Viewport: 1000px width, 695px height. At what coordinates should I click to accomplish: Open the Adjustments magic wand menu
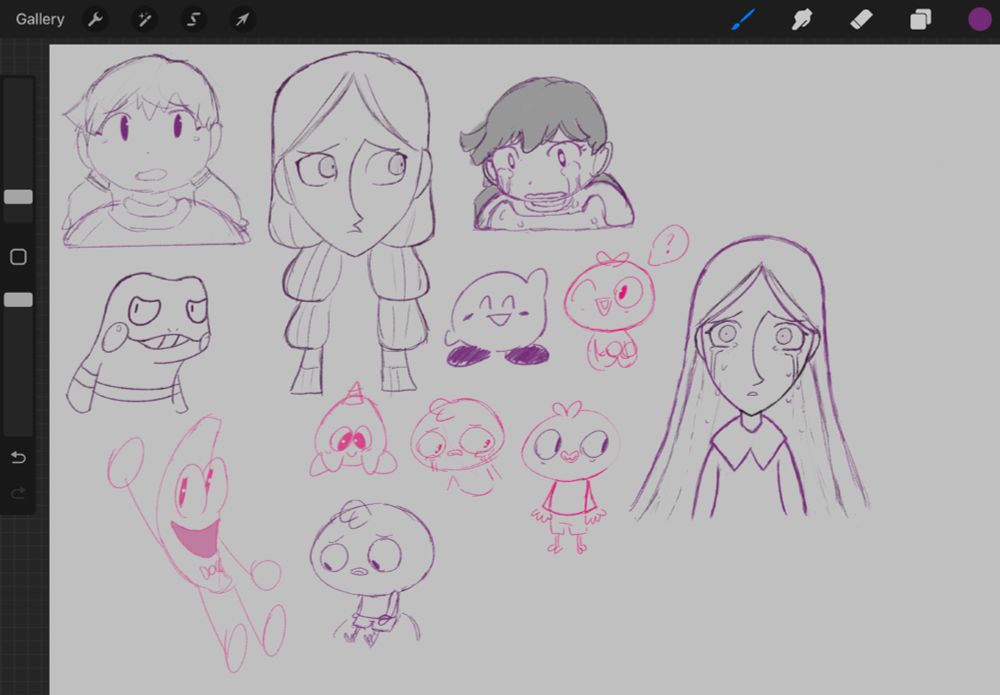point(145,20)
